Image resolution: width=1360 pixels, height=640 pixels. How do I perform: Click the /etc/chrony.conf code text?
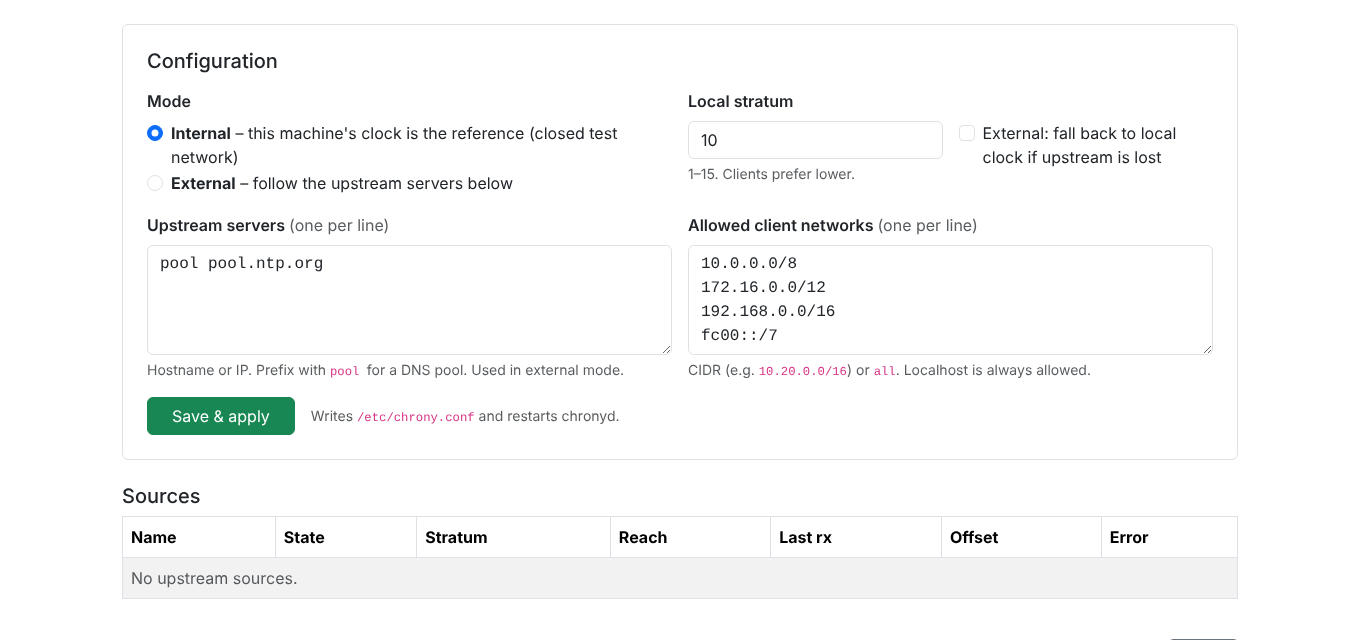[x=415, y=417]
